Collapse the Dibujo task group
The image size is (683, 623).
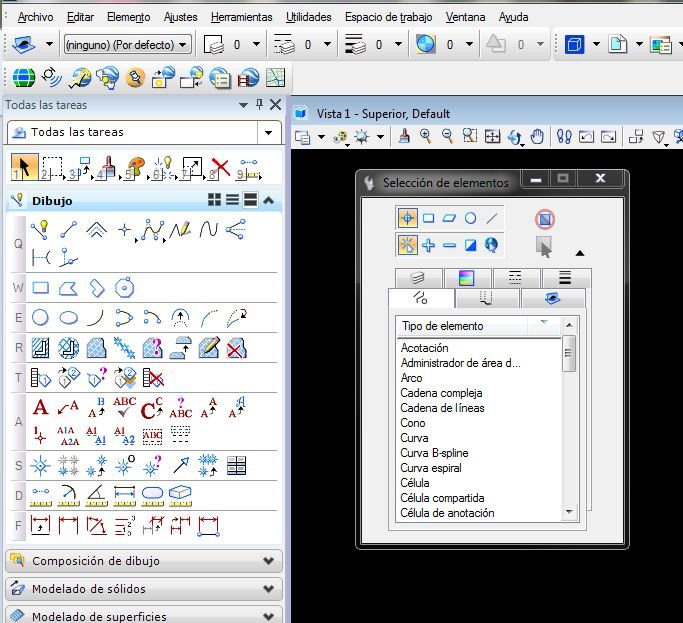click(x=269, y=200)
